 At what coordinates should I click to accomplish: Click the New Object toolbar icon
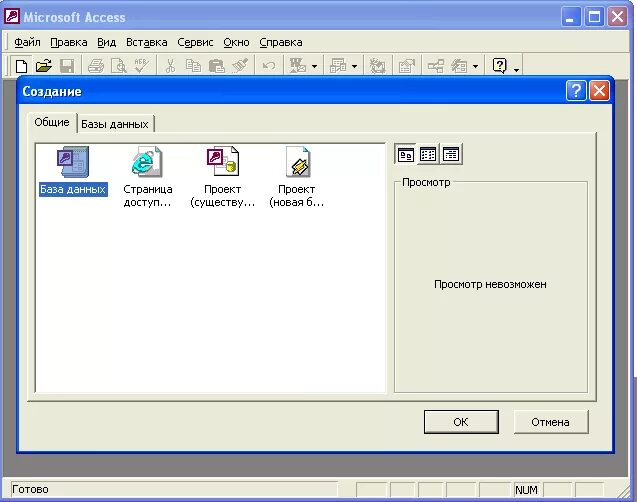tap(459, 65)
